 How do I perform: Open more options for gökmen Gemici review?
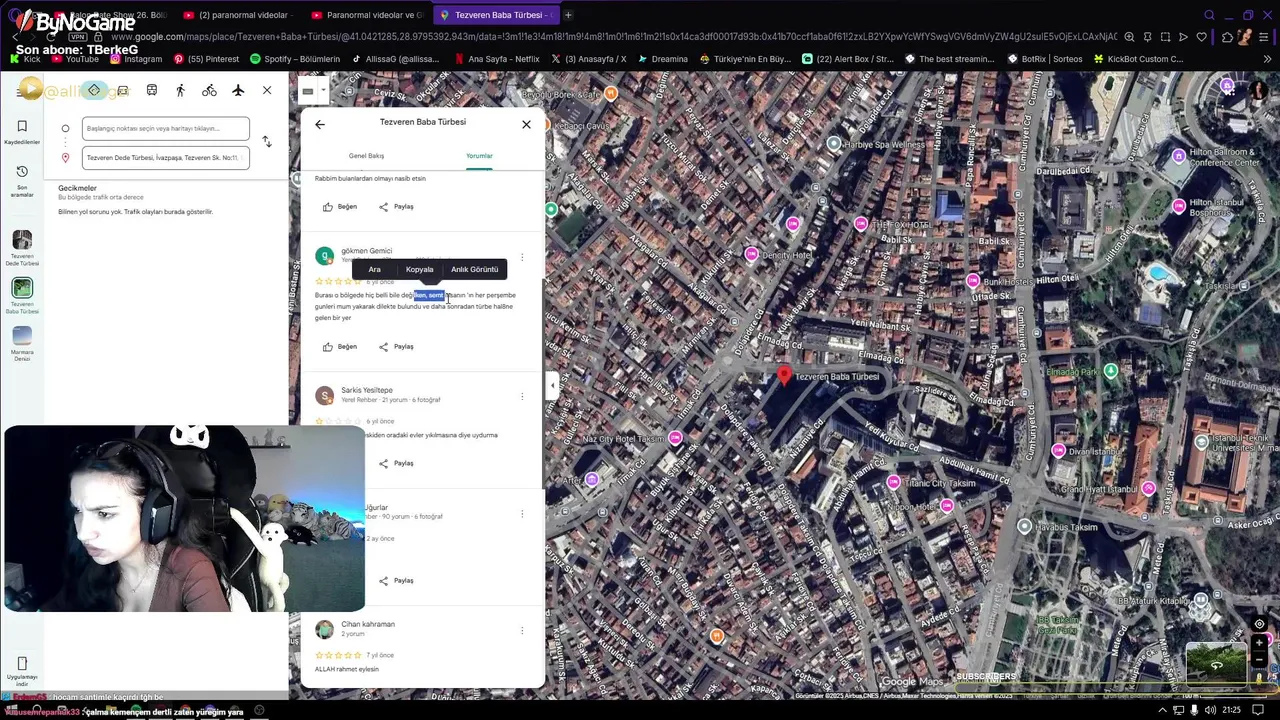click(521, 257)
